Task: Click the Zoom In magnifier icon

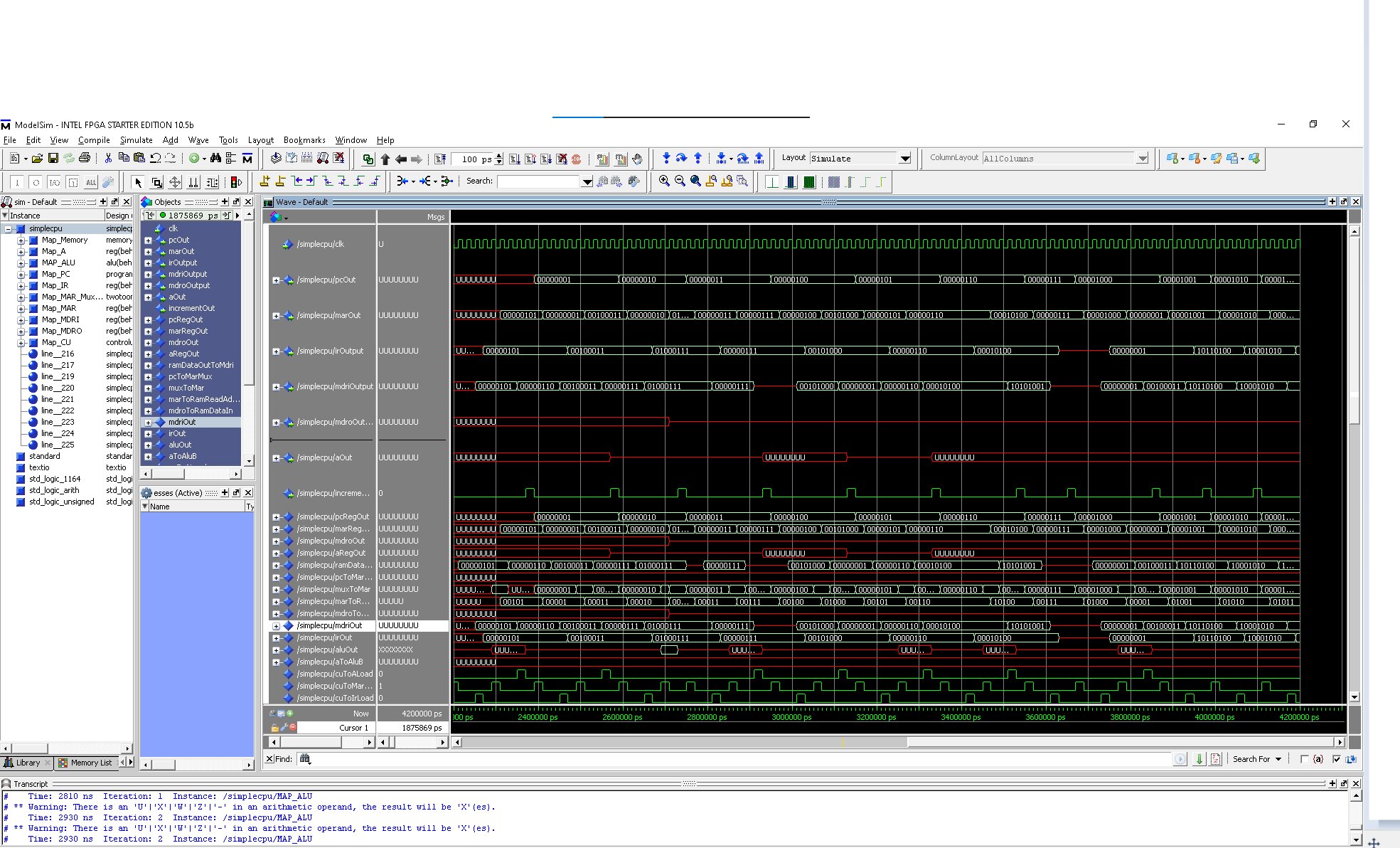Action: point(664,181)
